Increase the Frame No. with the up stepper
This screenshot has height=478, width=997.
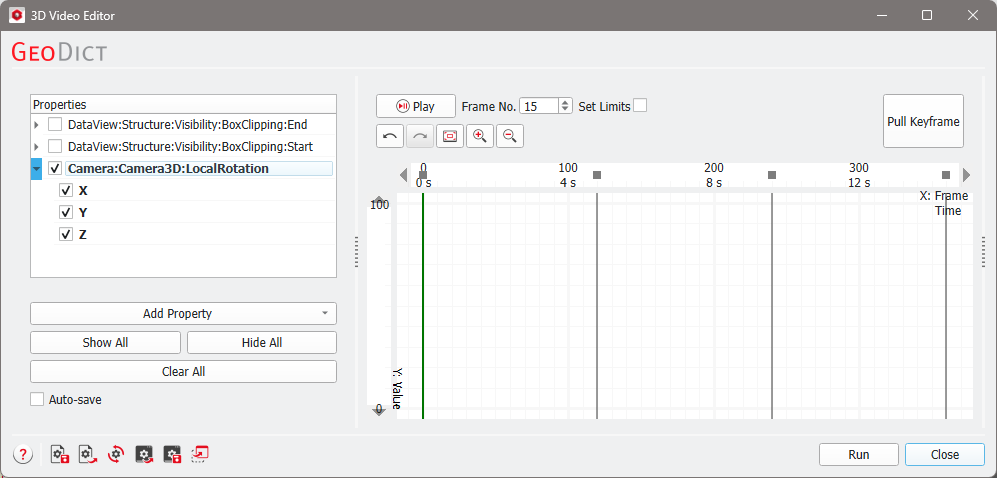(565, 102)
